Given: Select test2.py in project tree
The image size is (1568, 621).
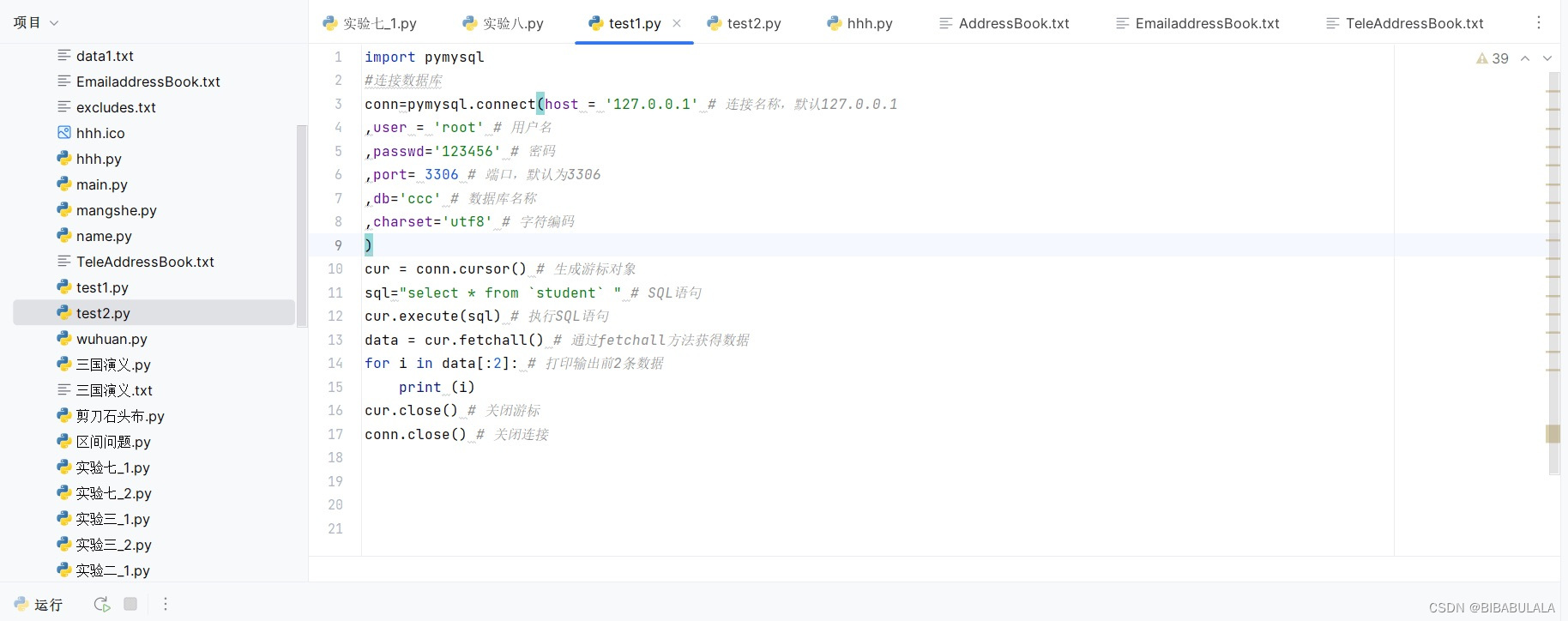Looking at the screenshot, I should point(154,313).
